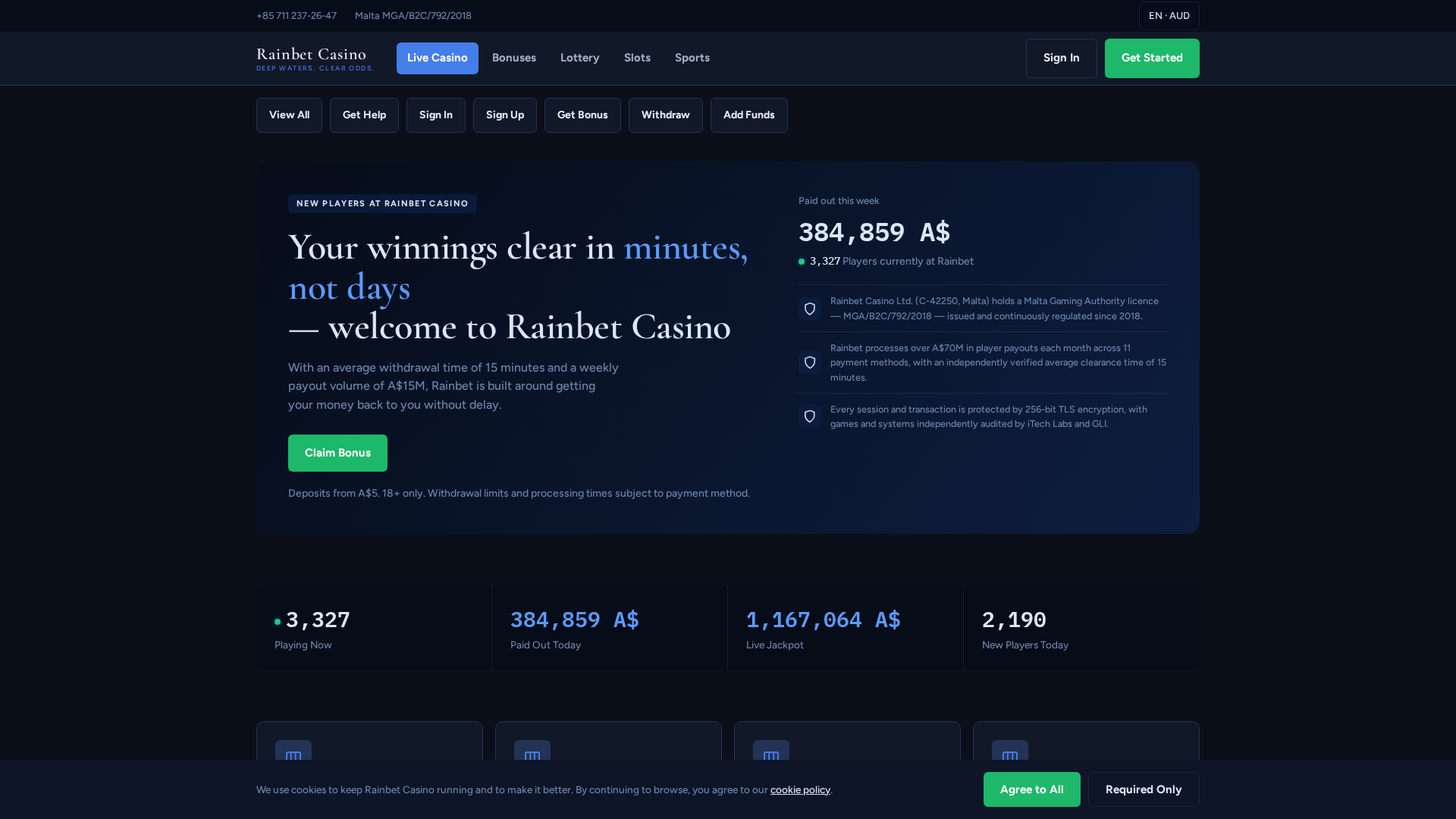Click the Sign In chip in the quick links row

point(435,115)
